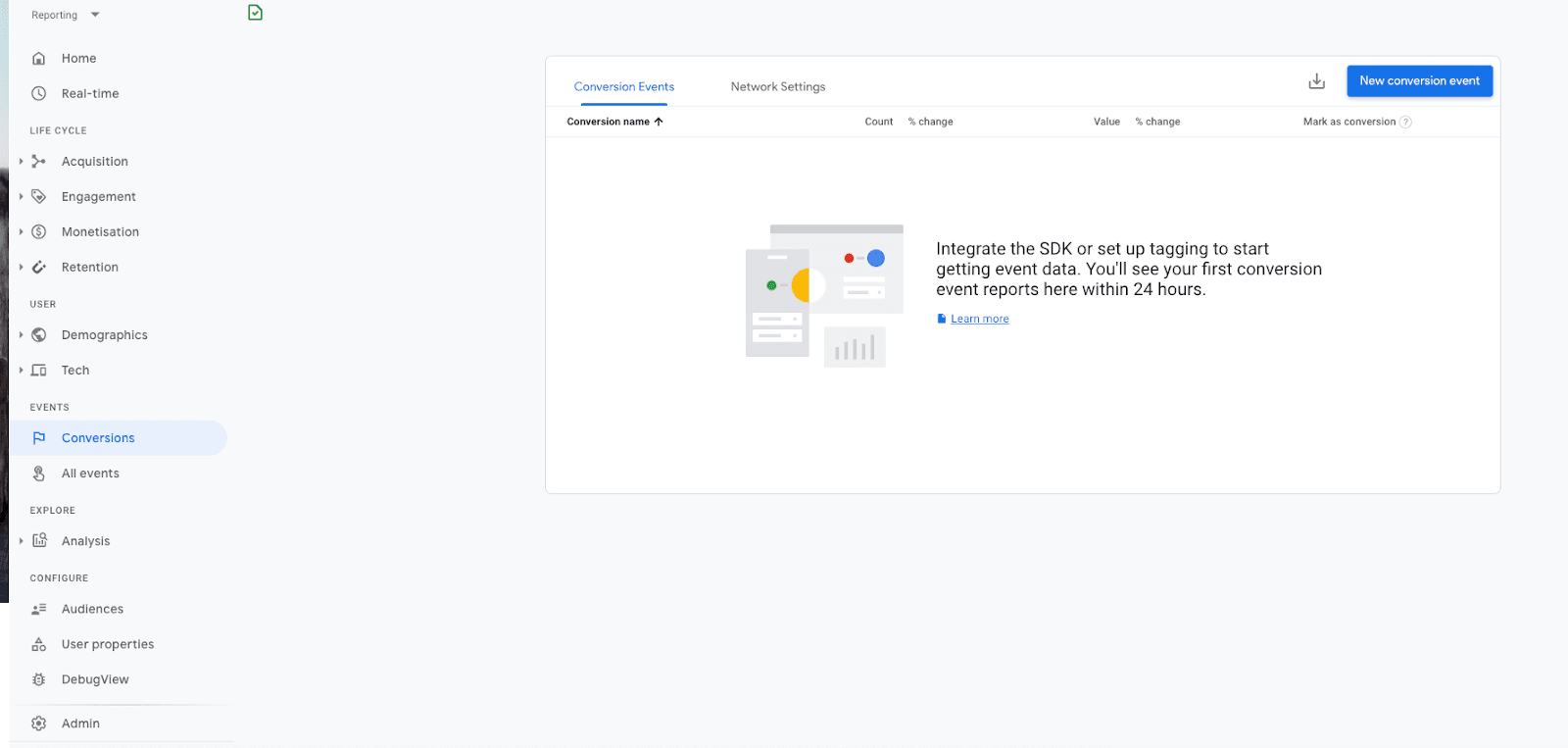Viewport: 1568px width, 748px height.
Task: Click the Conversions flag icon
Action: (39, 438)
